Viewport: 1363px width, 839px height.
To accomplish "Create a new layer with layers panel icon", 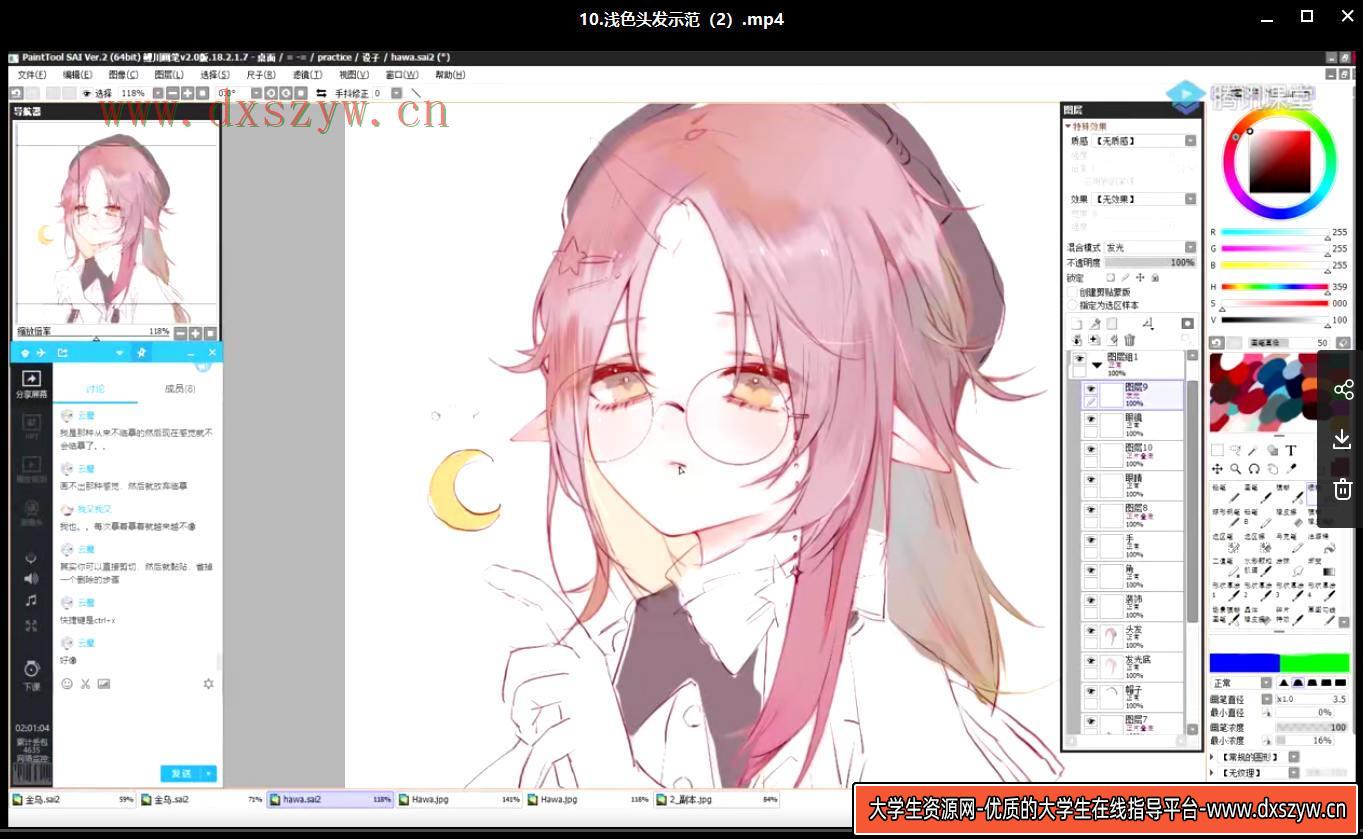I will (1077, 324).
